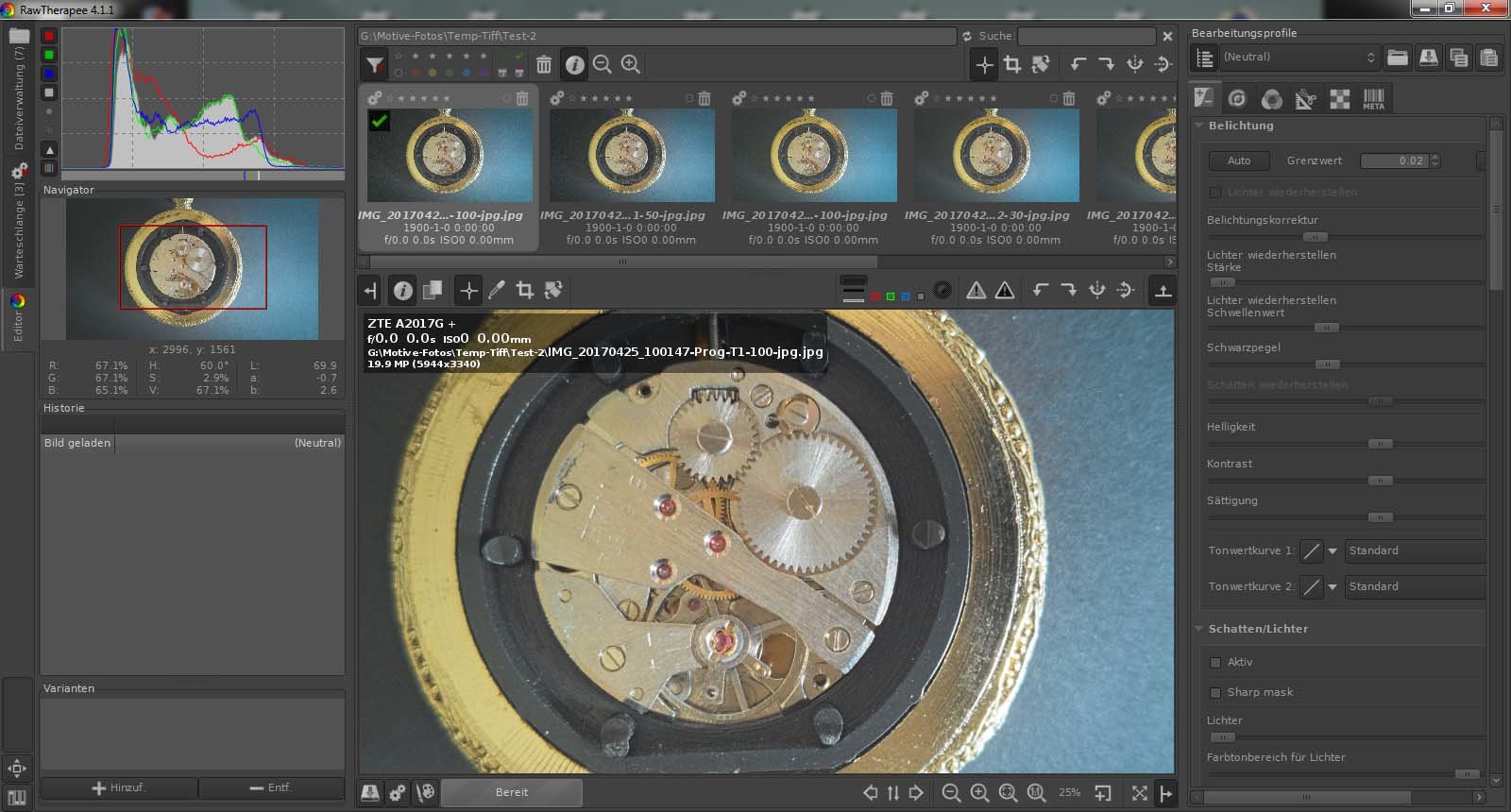The height and width of the screenshot is (812, 1511).
Task: Toggle image info overlay in the editor toolbar
Action: click(403, 290)
